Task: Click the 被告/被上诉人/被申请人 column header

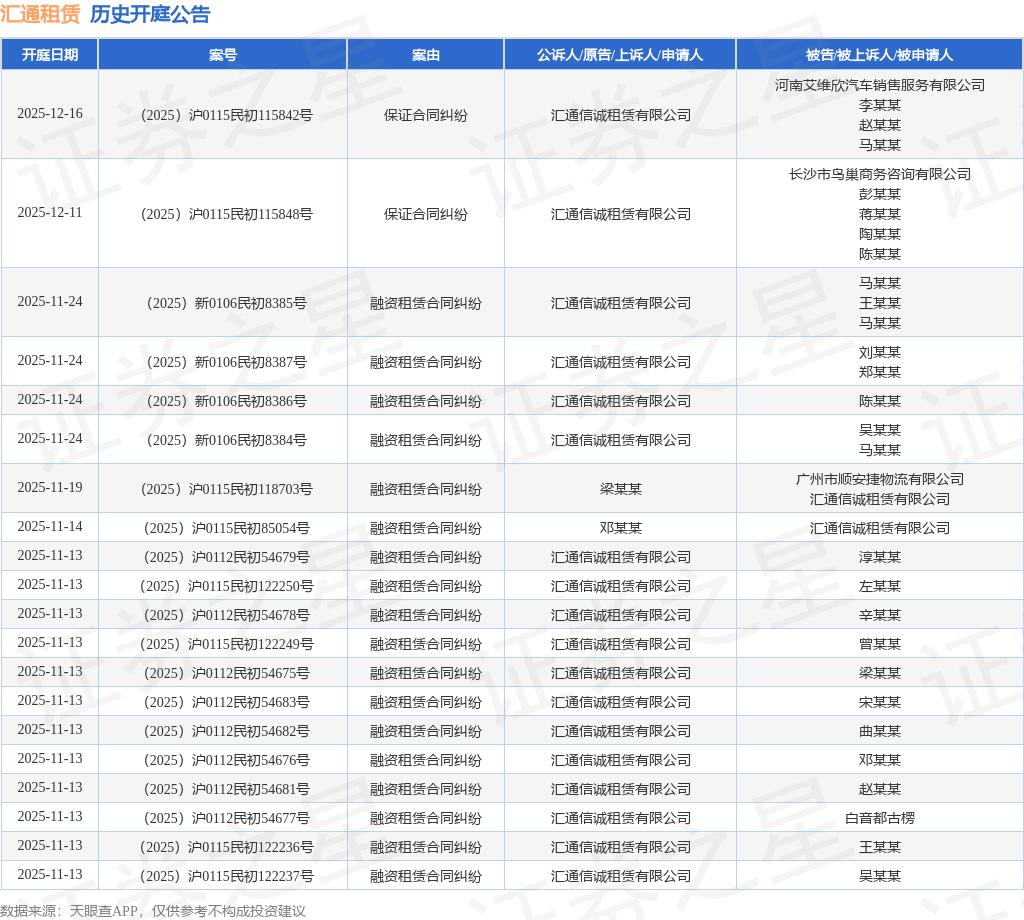Action: (879, 55)
